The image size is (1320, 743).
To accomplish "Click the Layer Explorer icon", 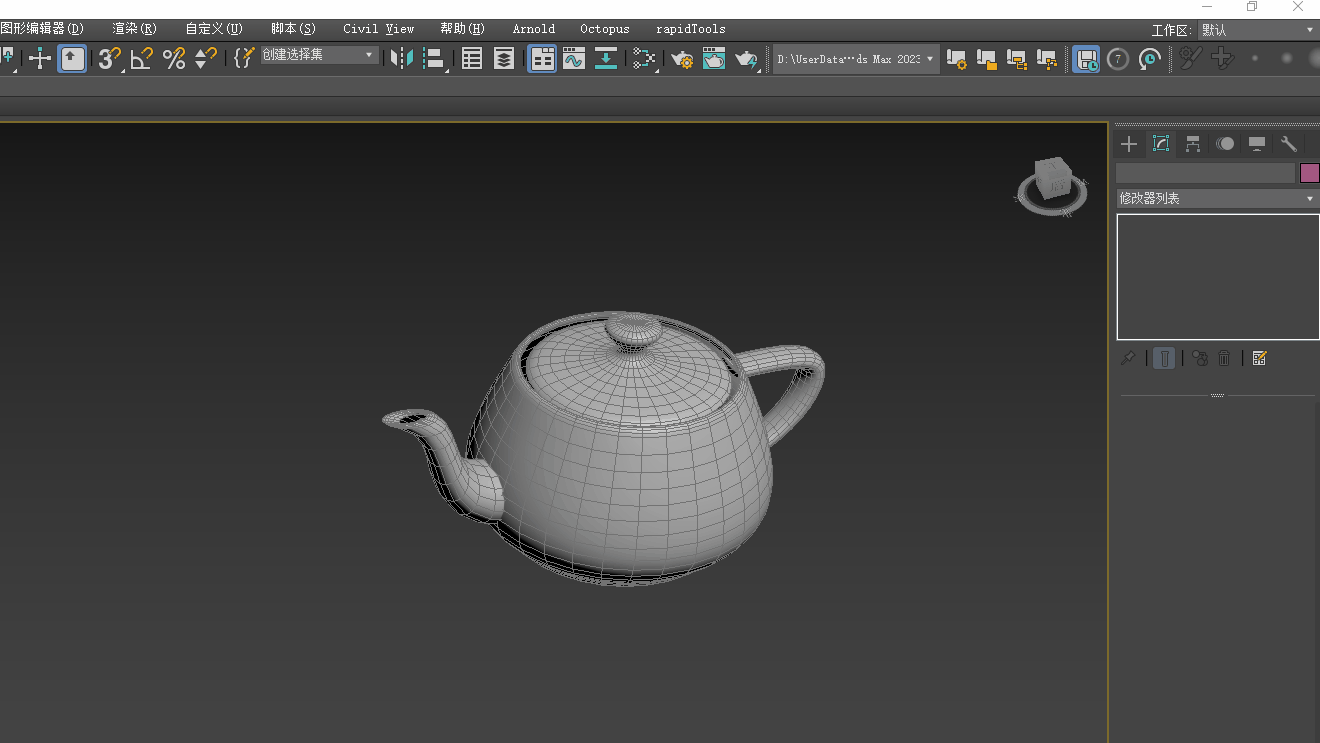I will pos(504,59).
